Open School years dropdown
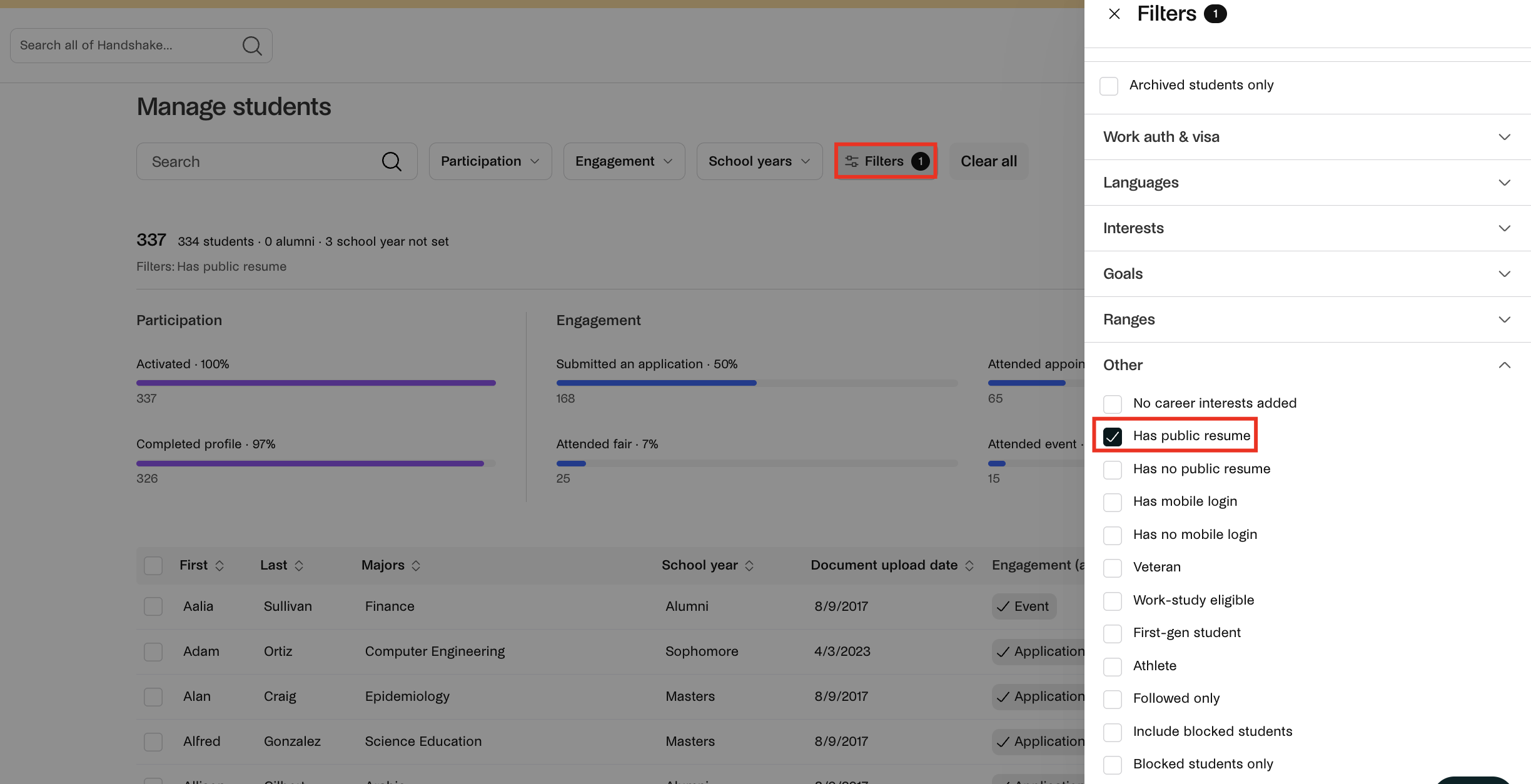Viewport: 1531px width, 784px height. pyautogui.click(x=759, y=161)
